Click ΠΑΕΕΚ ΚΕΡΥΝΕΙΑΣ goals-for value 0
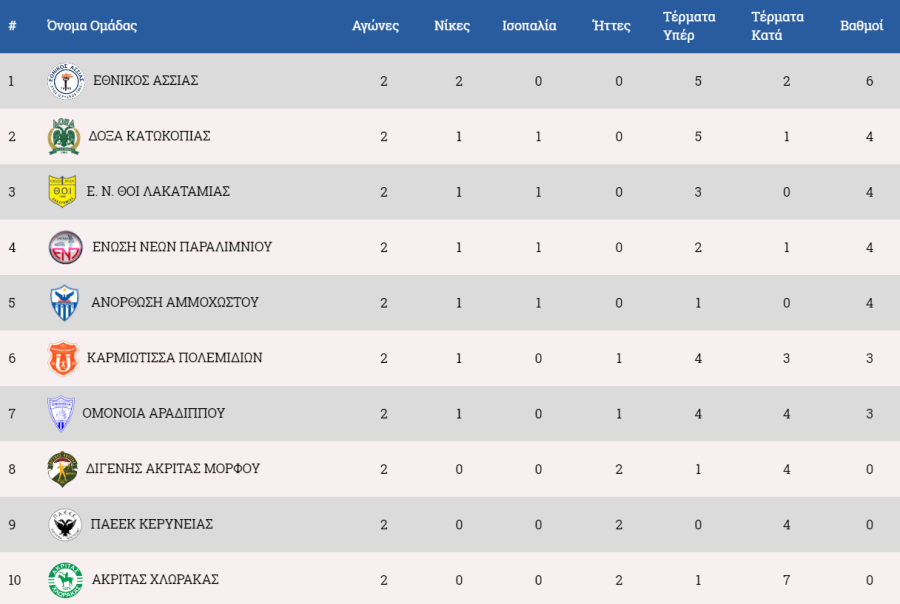The width and height of the screenshot is (900, 604). coord(698,525)
